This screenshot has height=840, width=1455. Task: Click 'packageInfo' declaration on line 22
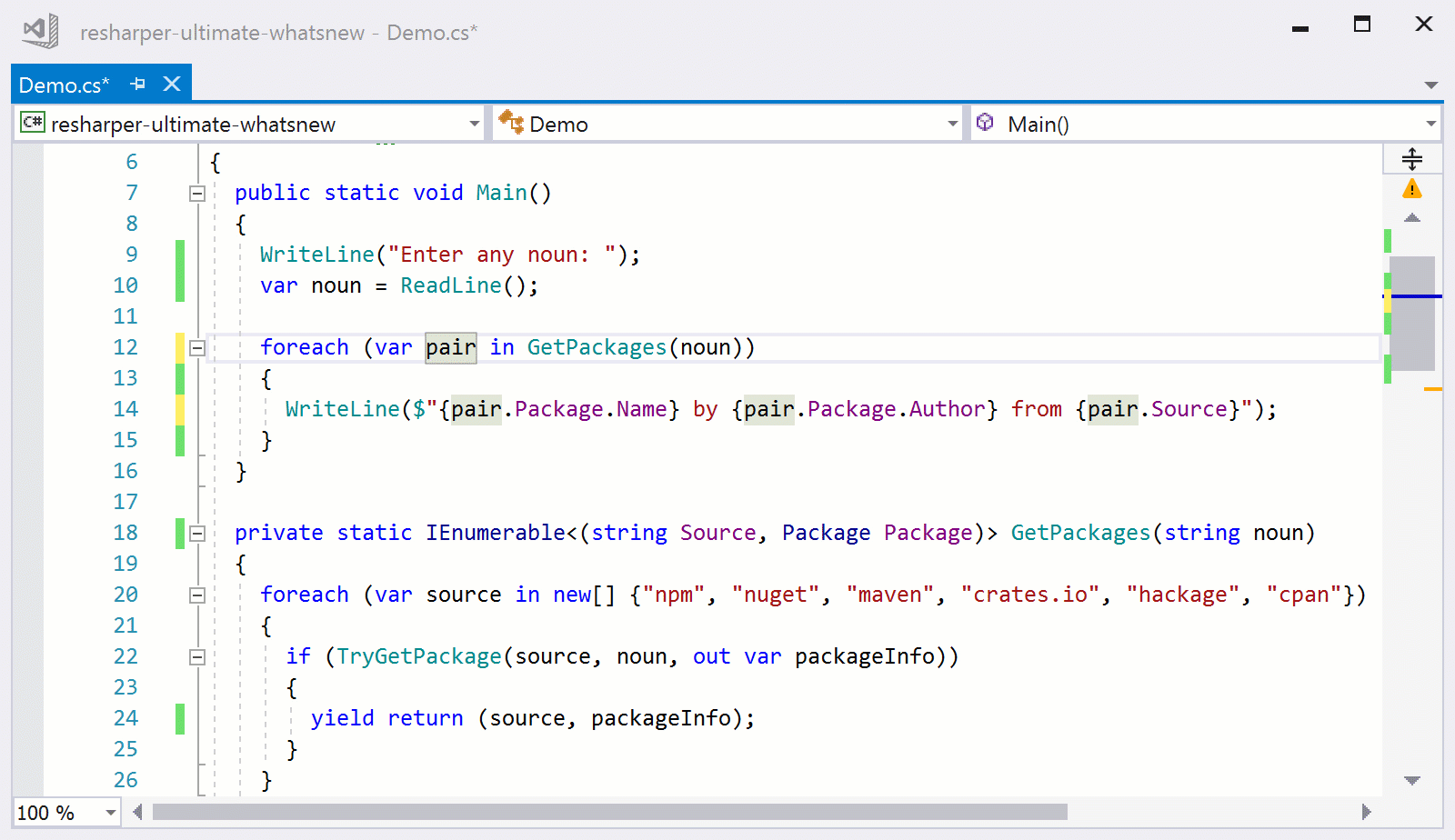(x=865, y=656)
